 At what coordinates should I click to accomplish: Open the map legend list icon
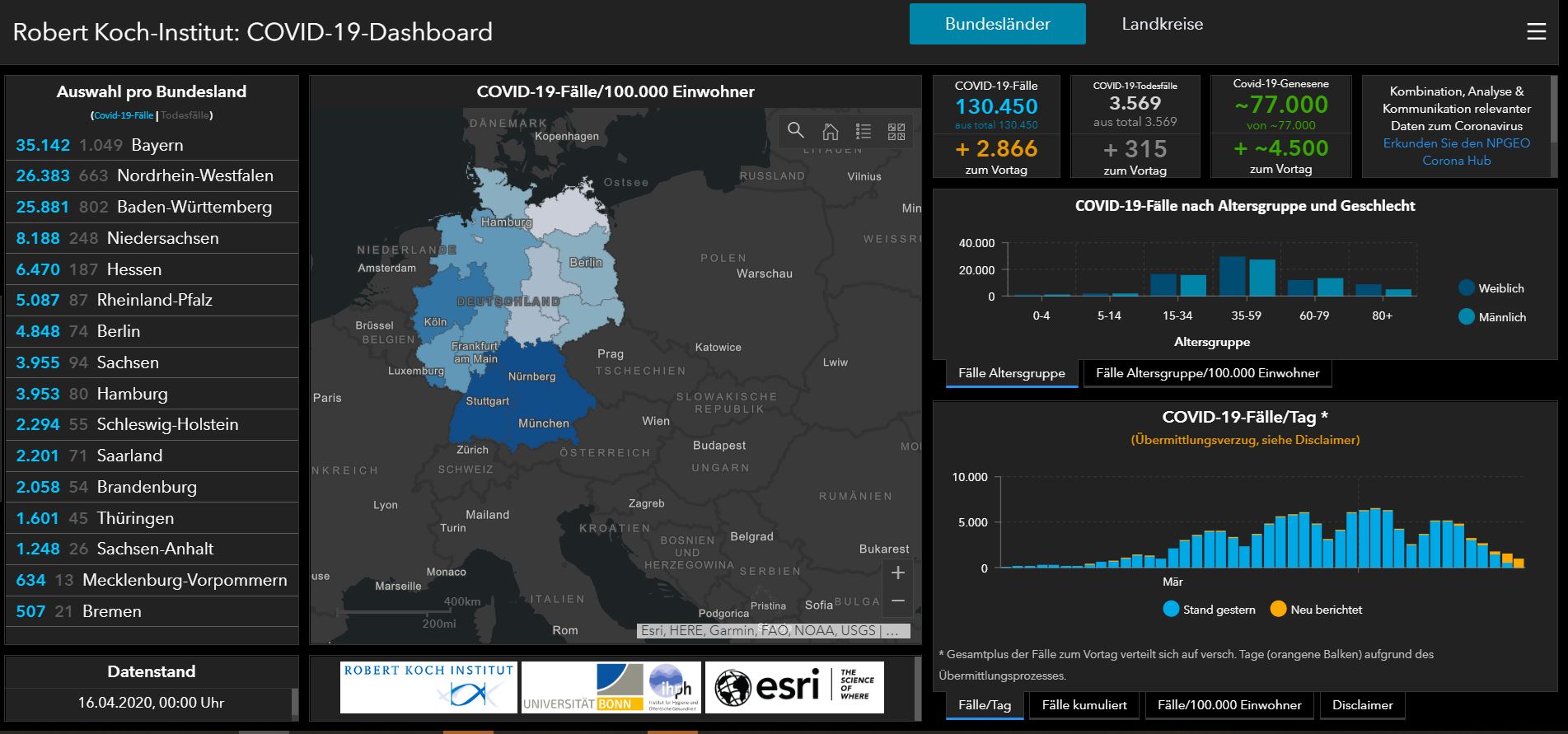tap(863, 131)
